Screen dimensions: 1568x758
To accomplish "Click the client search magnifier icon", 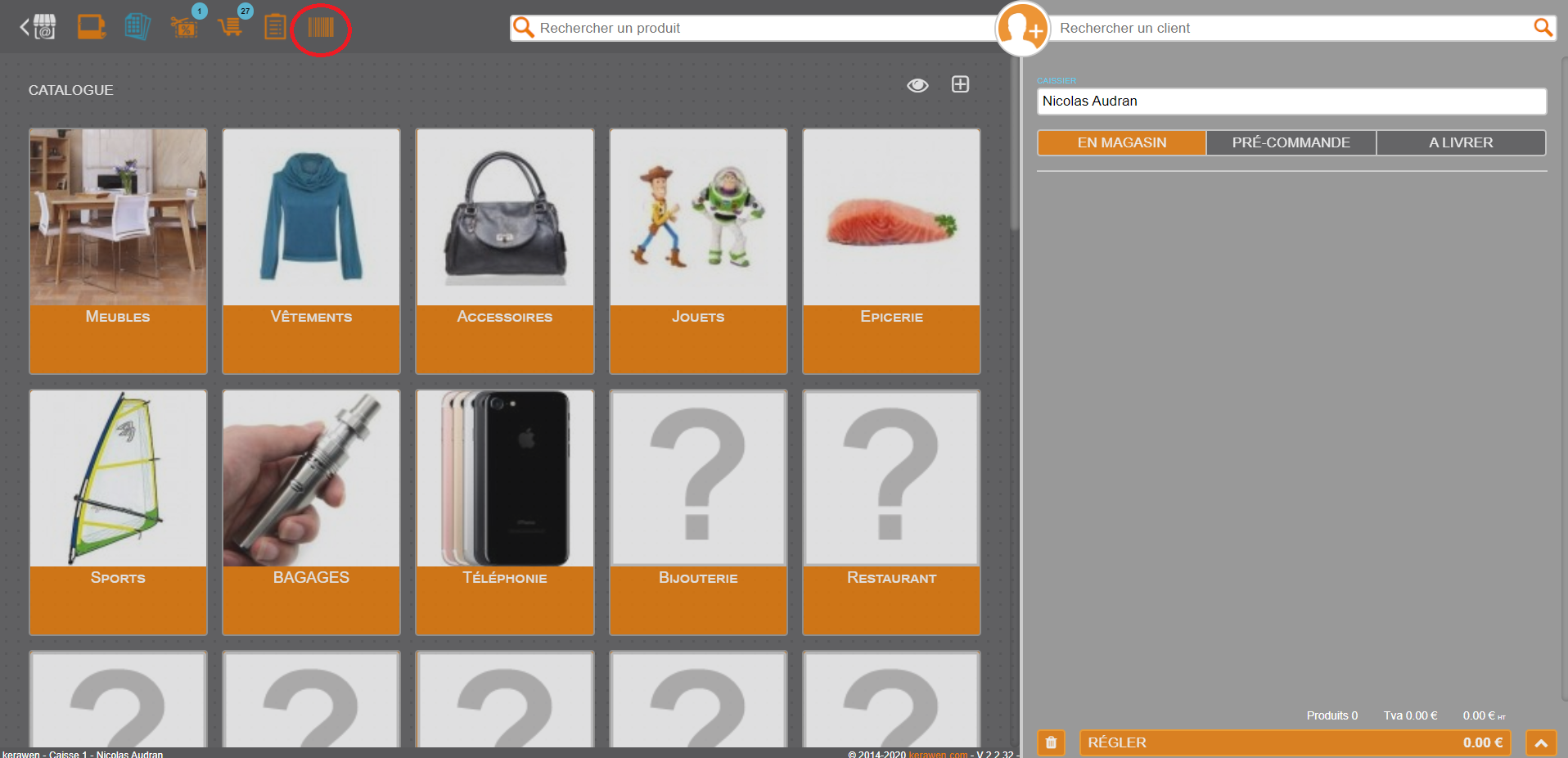I will tap(1543, 27).
